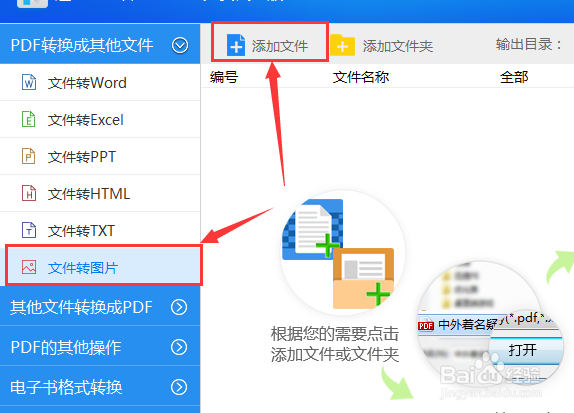
Task: Select the green Excel file icon
Action: point(29,119)
